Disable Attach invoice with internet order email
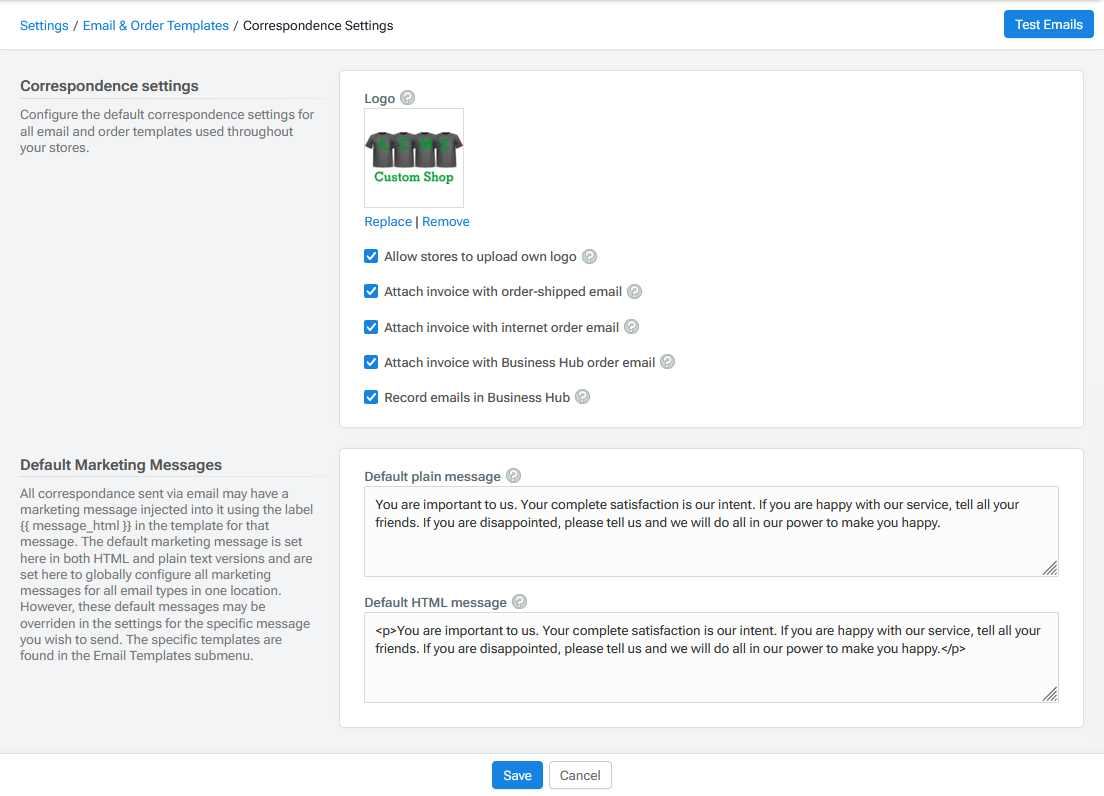The width and height of the screenshot is (1104, 796). [x=371, y=327]
